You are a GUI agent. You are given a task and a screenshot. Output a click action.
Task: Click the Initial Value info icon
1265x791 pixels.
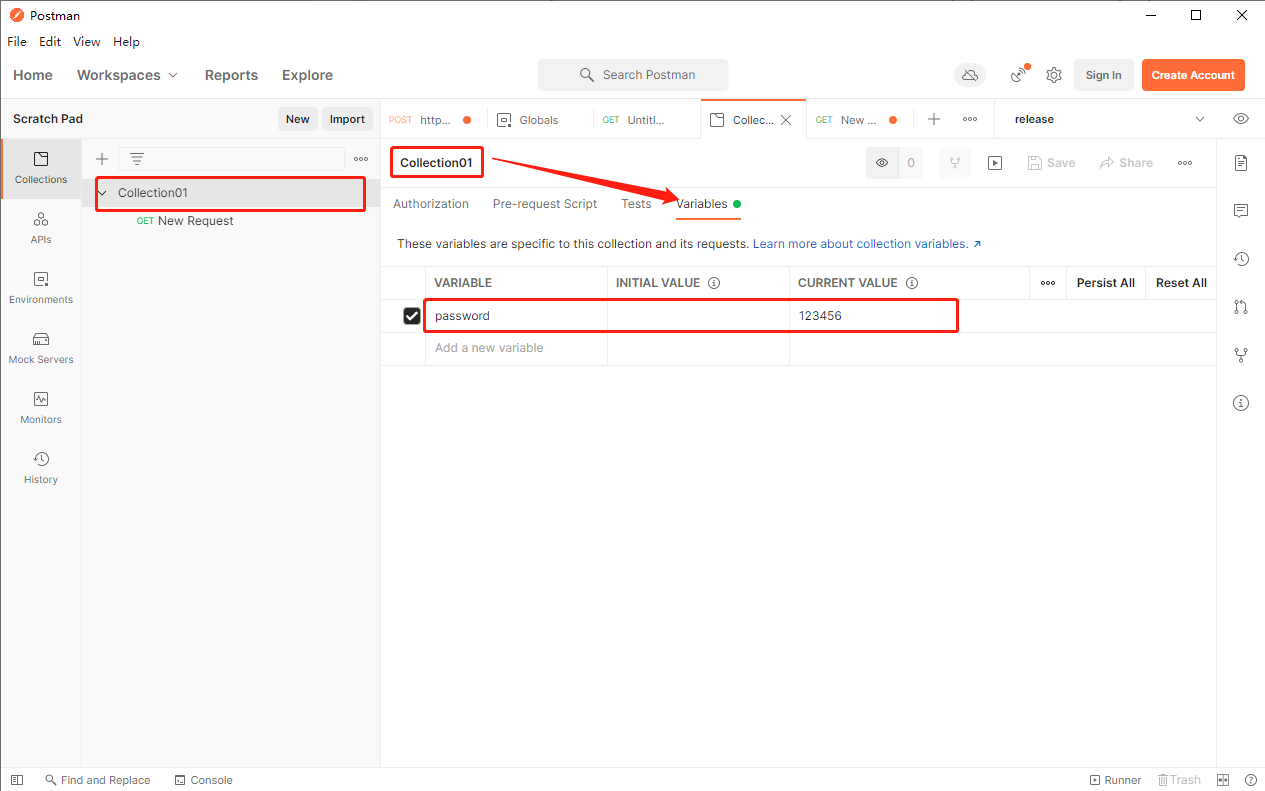click(x=714, y=283)
